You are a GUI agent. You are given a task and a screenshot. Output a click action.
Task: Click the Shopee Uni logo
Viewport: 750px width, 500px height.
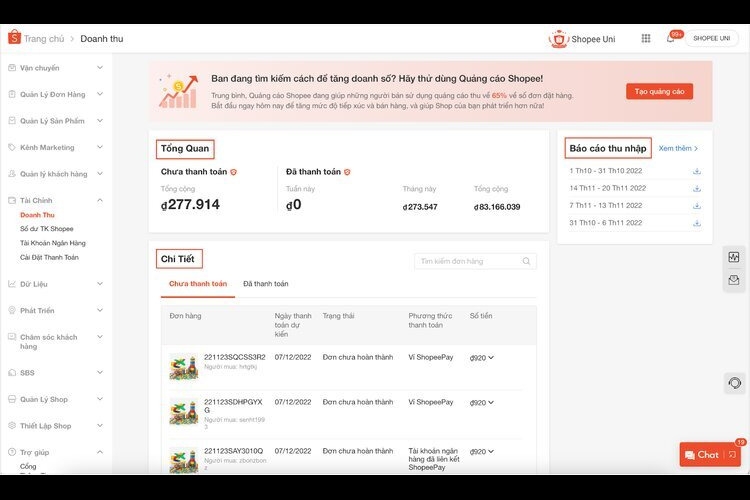tap(558, 39)
